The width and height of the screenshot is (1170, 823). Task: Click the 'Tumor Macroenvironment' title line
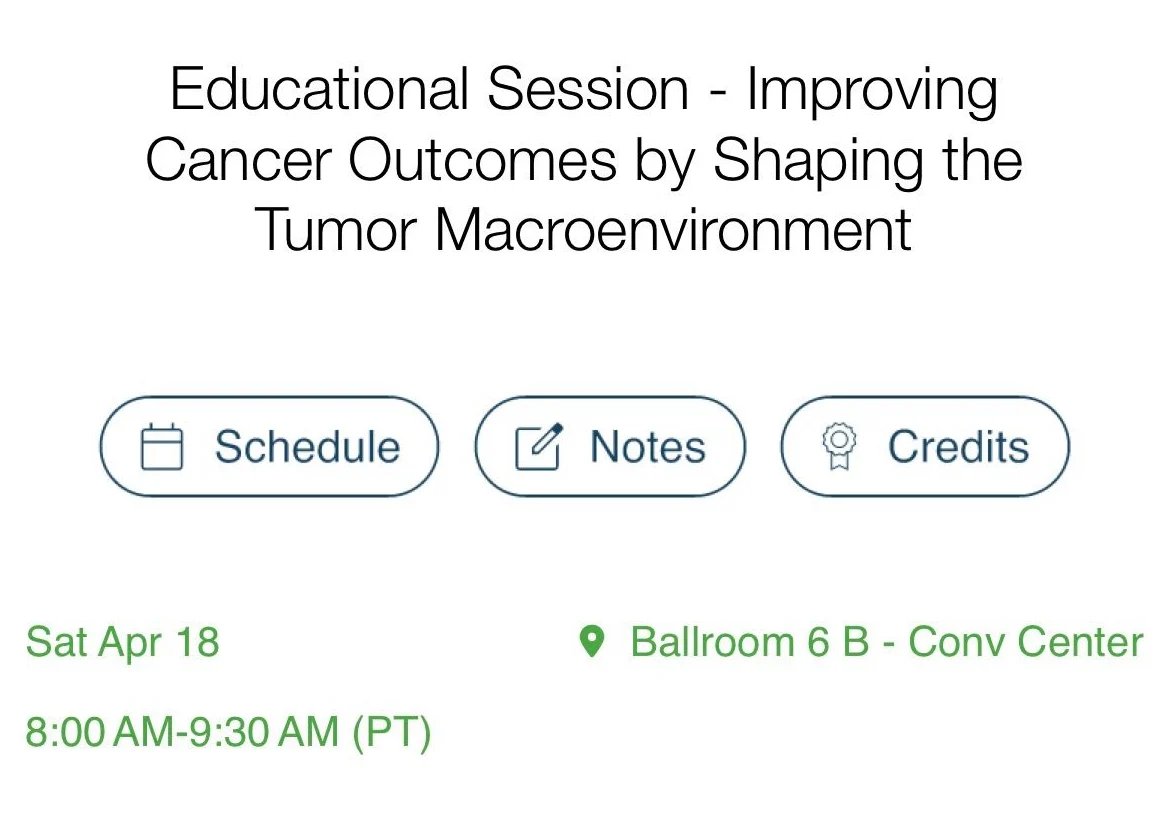pyautogui.click(x=584, y=229)
